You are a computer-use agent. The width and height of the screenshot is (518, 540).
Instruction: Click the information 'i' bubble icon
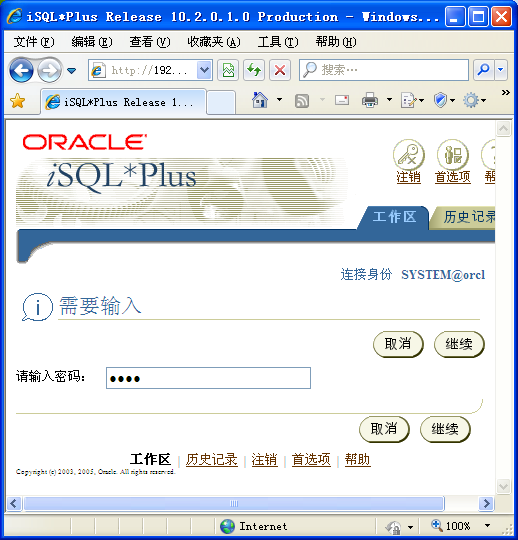pos(37,307)
